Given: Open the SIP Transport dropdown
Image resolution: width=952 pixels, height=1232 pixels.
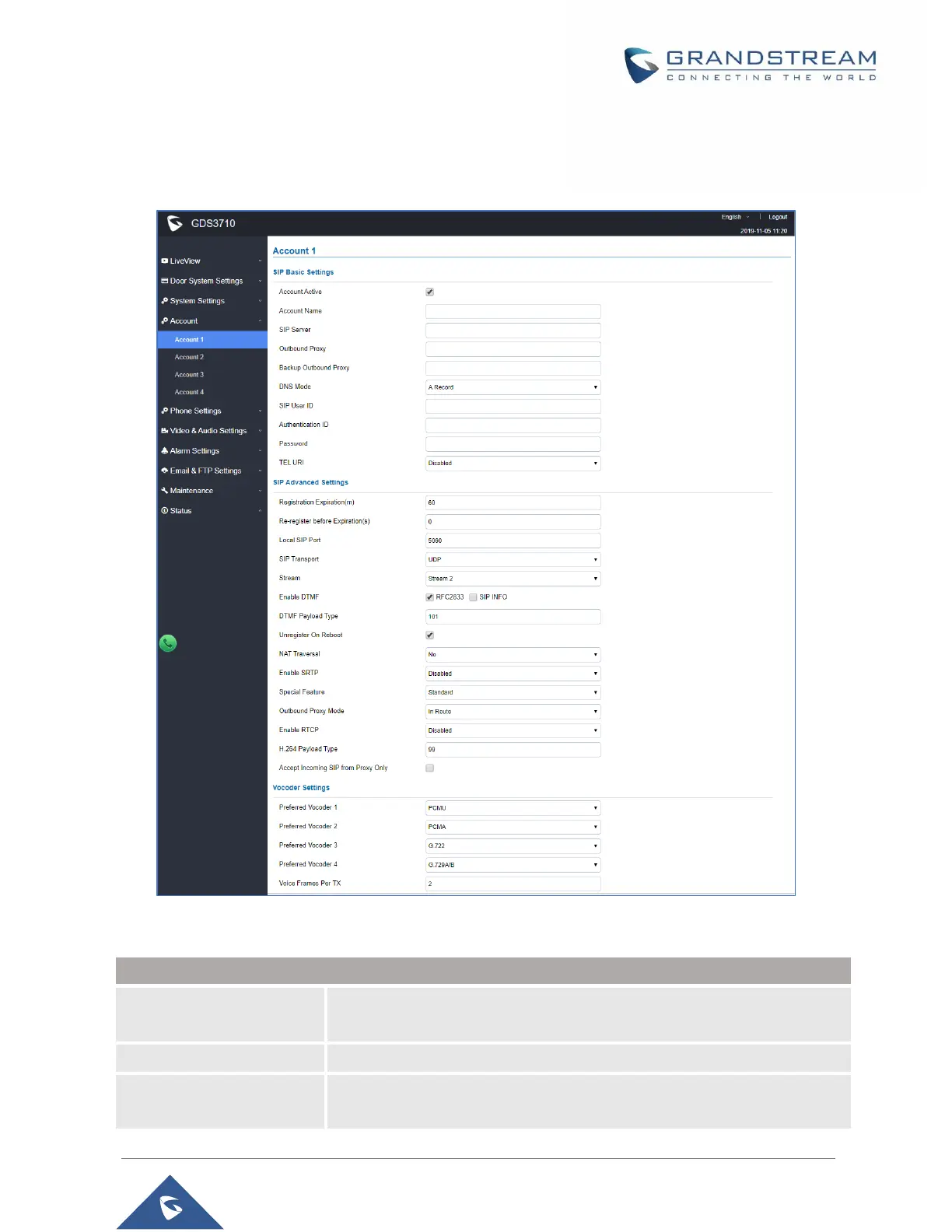Looking at the screenshot, I should (x=513, y=560).
